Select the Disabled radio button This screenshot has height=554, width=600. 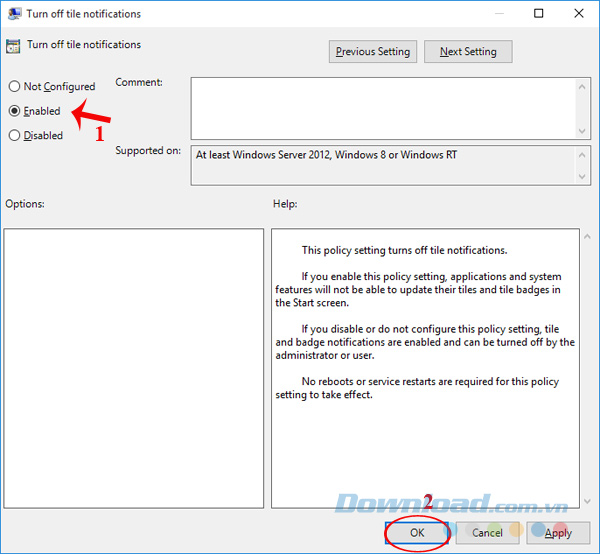tap(14, 135)
